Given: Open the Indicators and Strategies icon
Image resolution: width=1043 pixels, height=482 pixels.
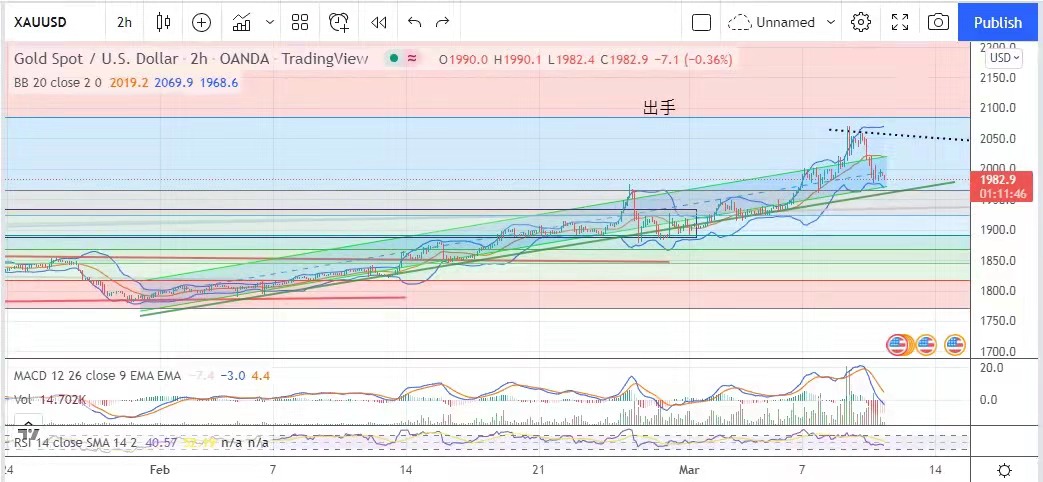Looking at the screenshot, I should pos(241,22).
